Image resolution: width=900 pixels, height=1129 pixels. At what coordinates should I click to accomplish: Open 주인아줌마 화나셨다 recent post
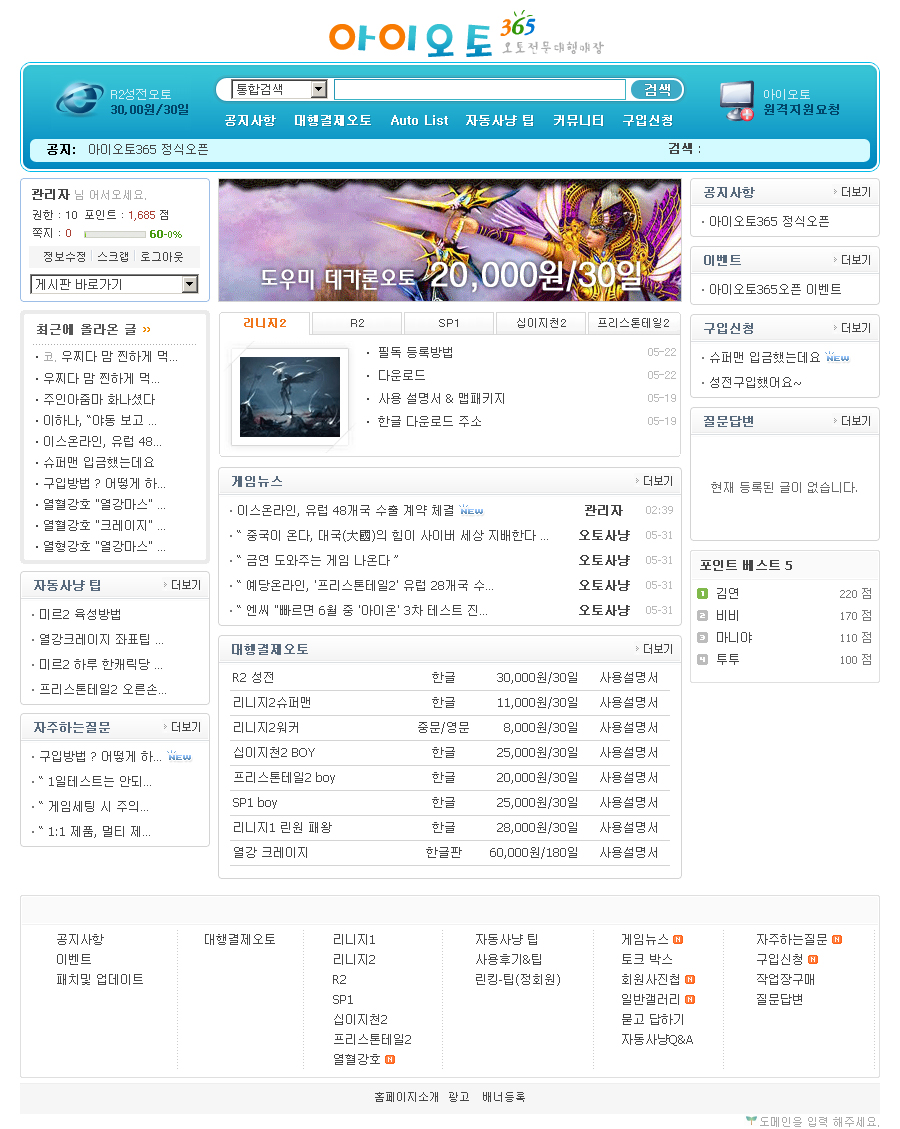point(99,399)
